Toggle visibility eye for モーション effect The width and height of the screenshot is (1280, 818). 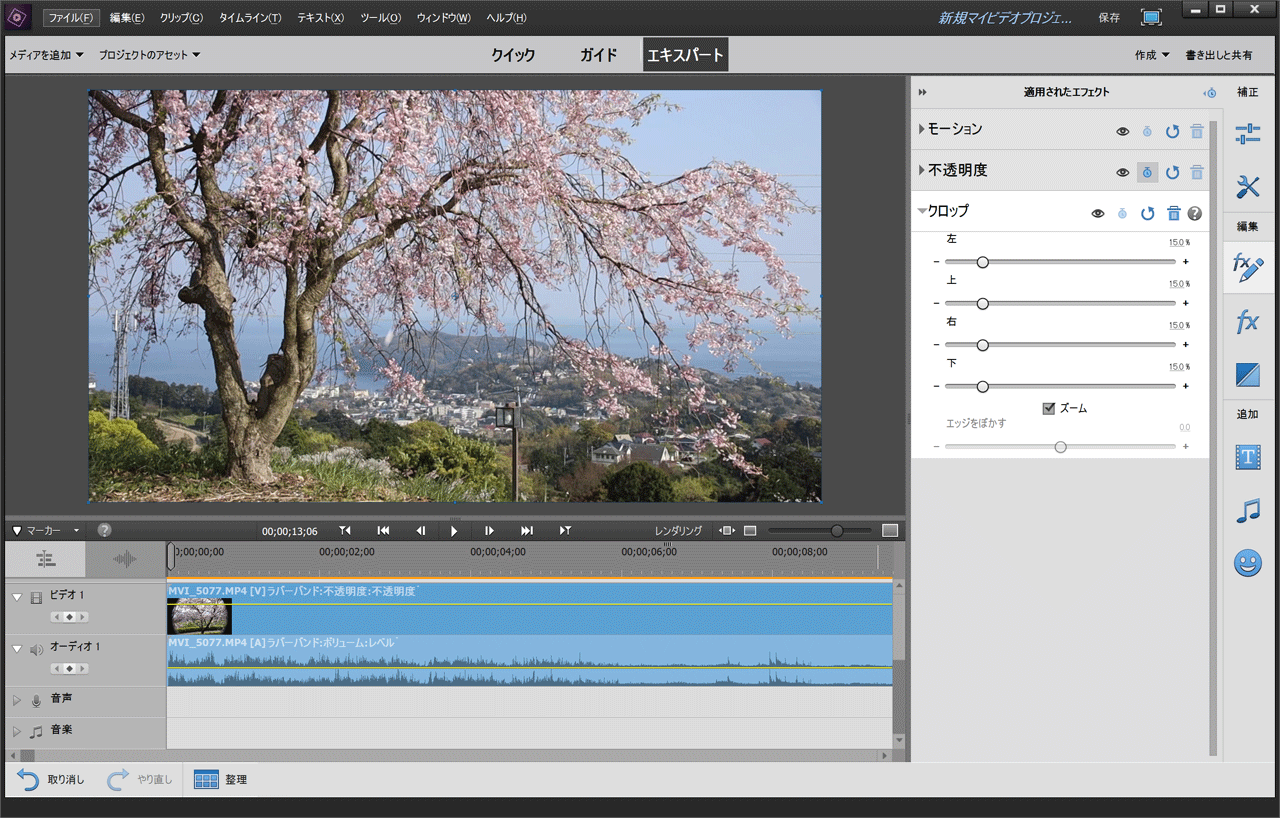[1123, 131]
